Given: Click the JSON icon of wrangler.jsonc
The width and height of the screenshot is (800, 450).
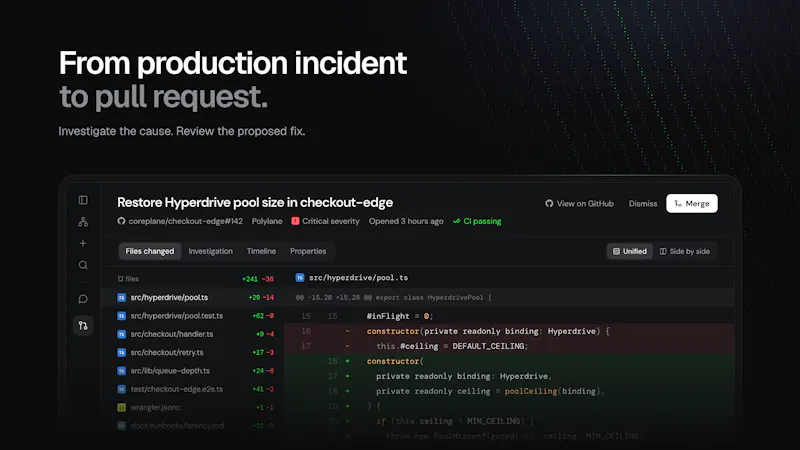Looking at the screenshot, I should 121,408.
